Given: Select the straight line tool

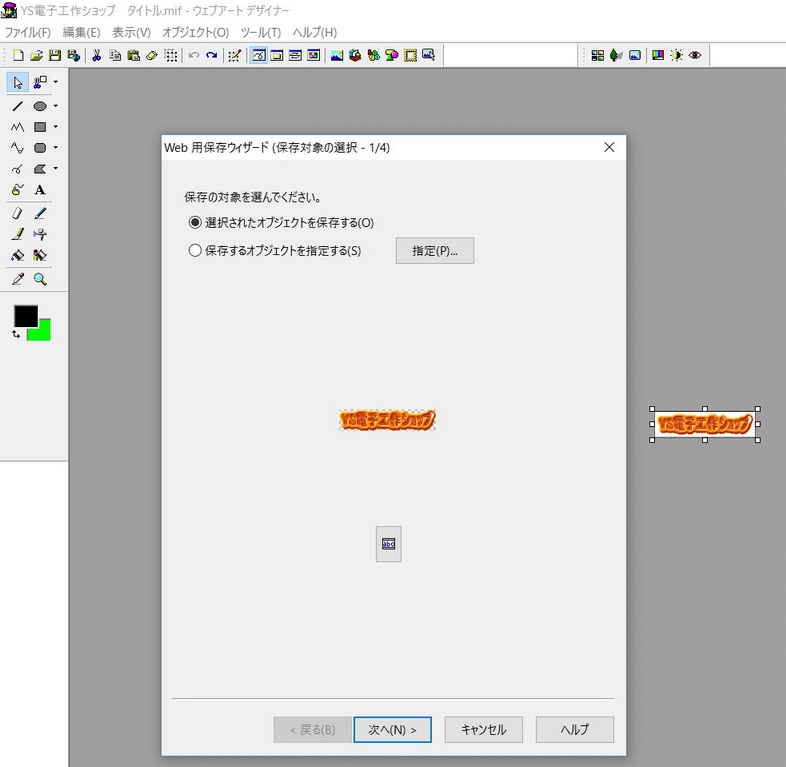Looking at the screenshot, I should (17, 106).
